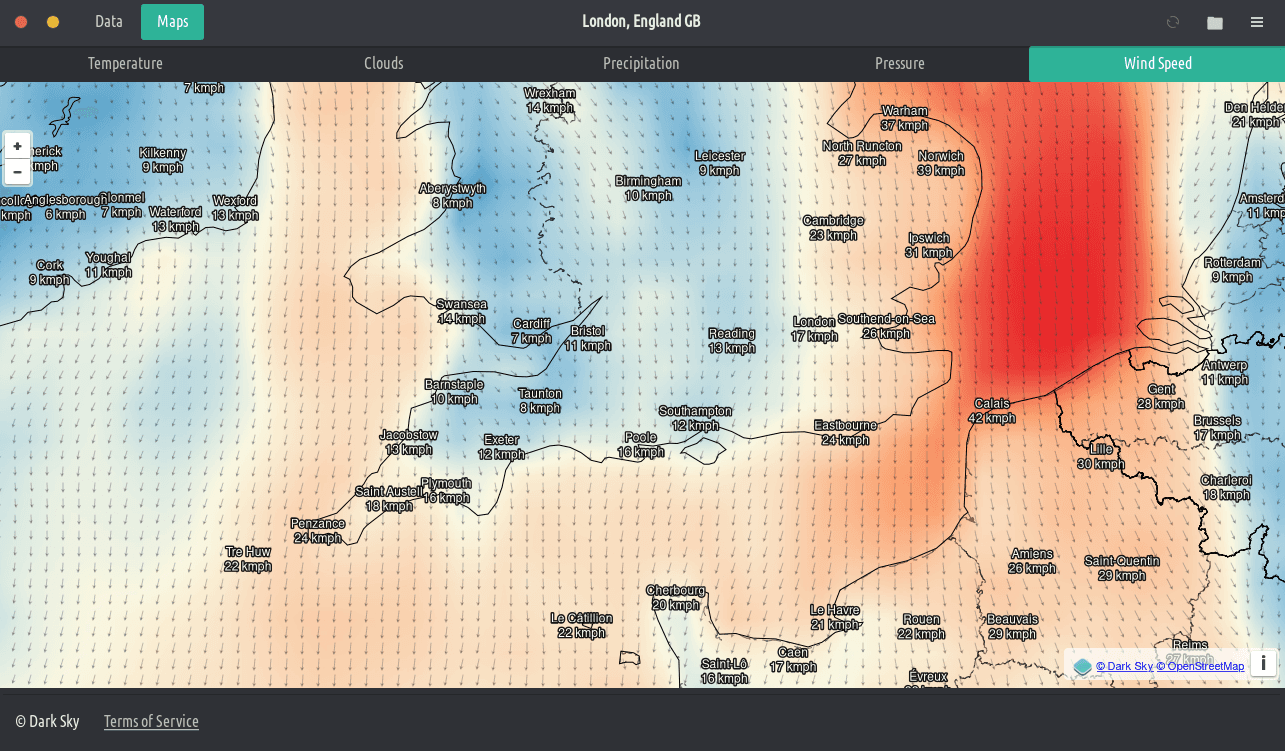Viewport: 1285px width, 751px height.
Task: Click the Beauvais 29 kmph label
Action: point(1012,627)
